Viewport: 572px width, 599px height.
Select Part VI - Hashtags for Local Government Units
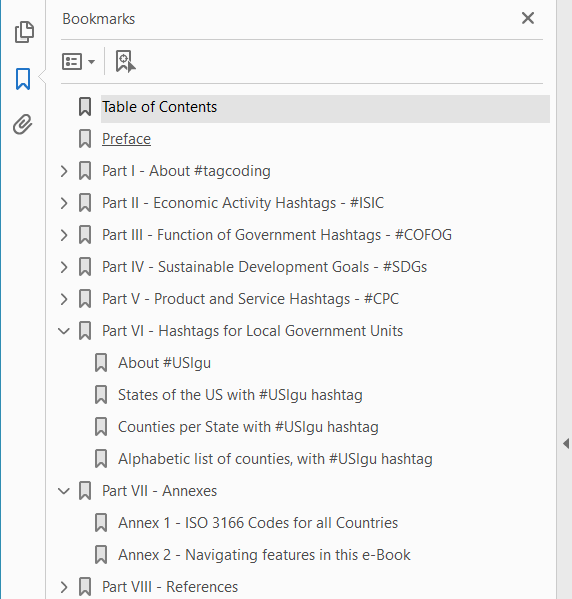[x=252, y=331]
